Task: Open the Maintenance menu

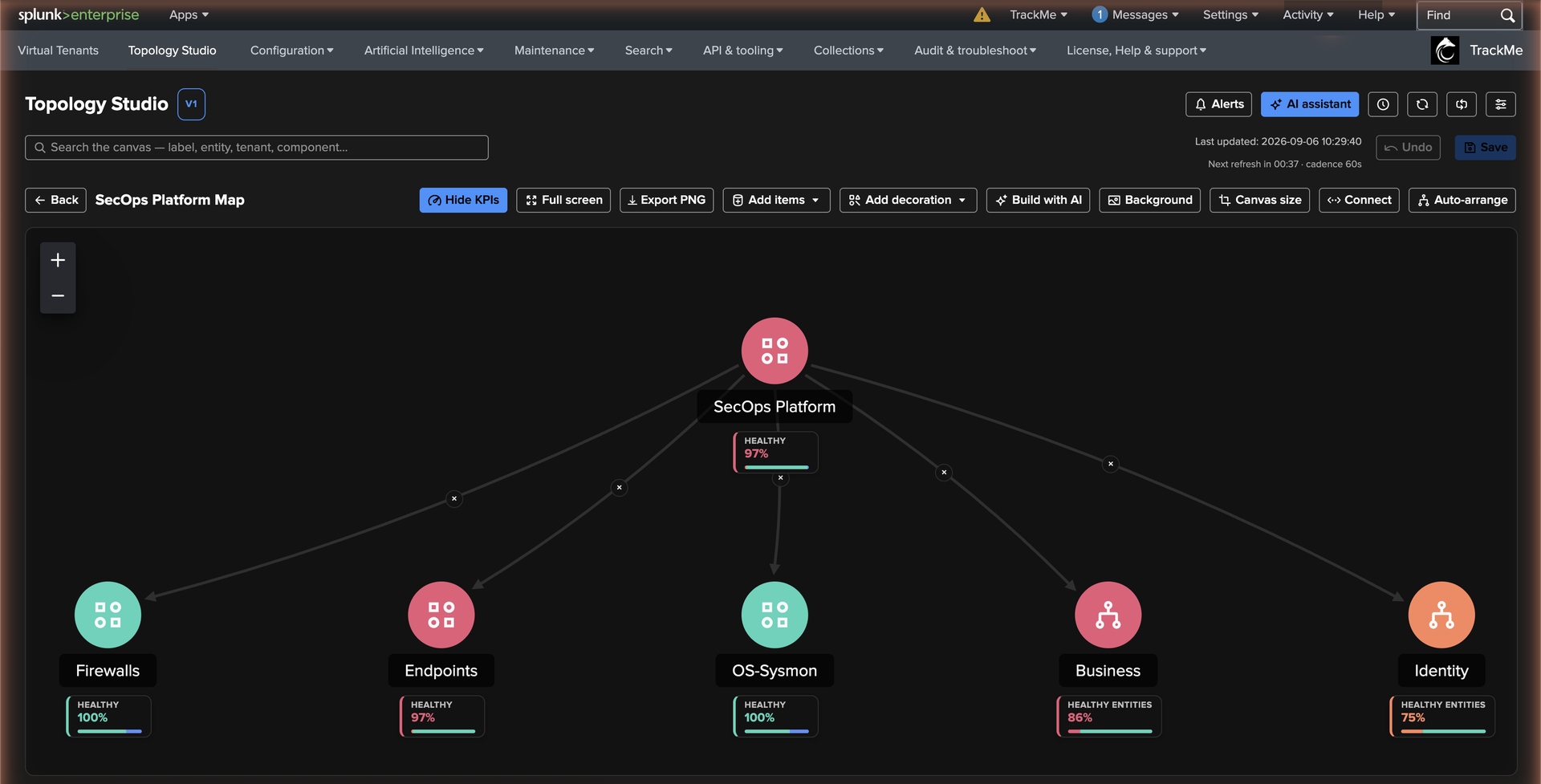Action: point(554,51)
